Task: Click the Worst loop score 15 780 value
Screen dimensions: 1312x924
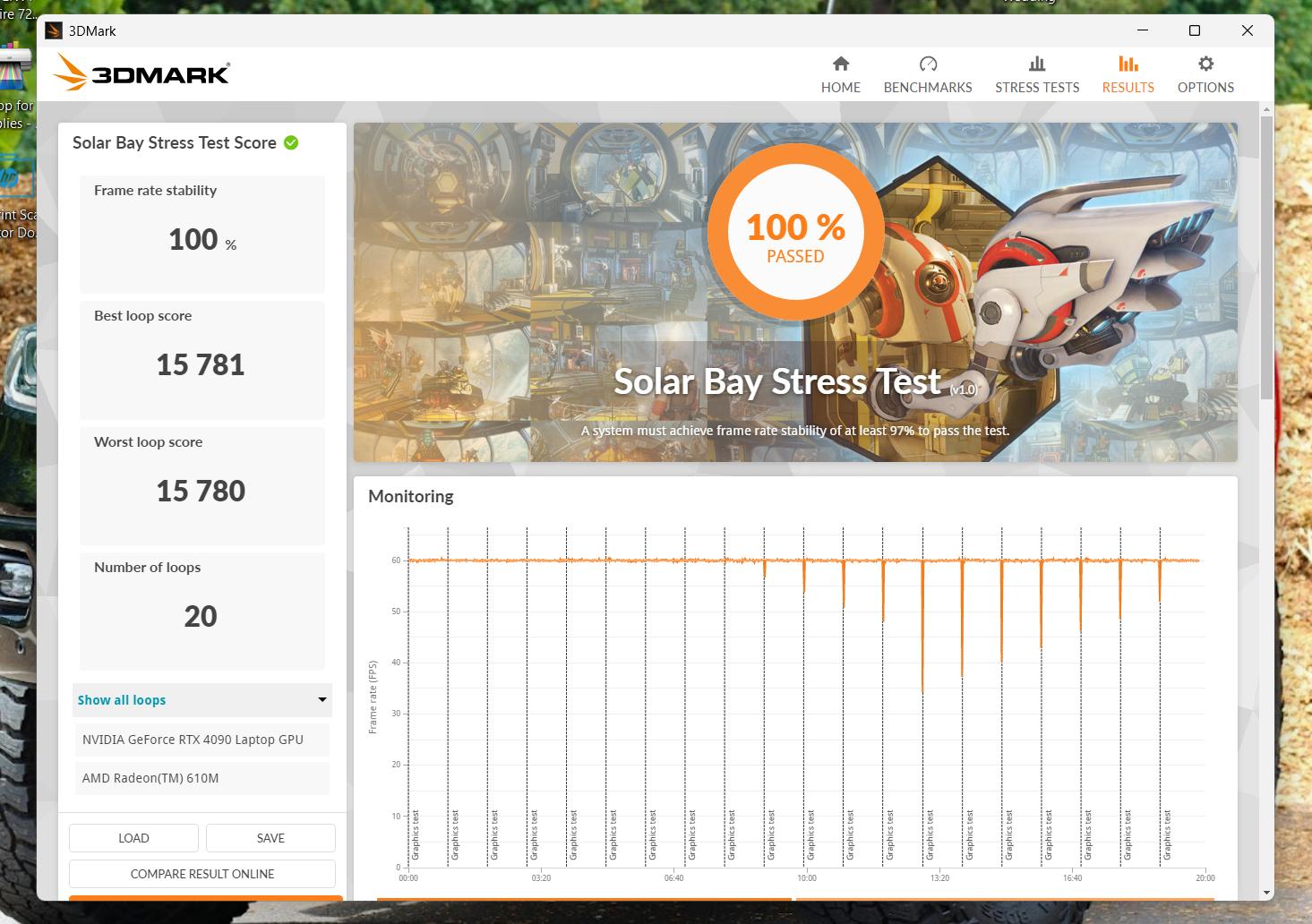Action: point(201,492)
